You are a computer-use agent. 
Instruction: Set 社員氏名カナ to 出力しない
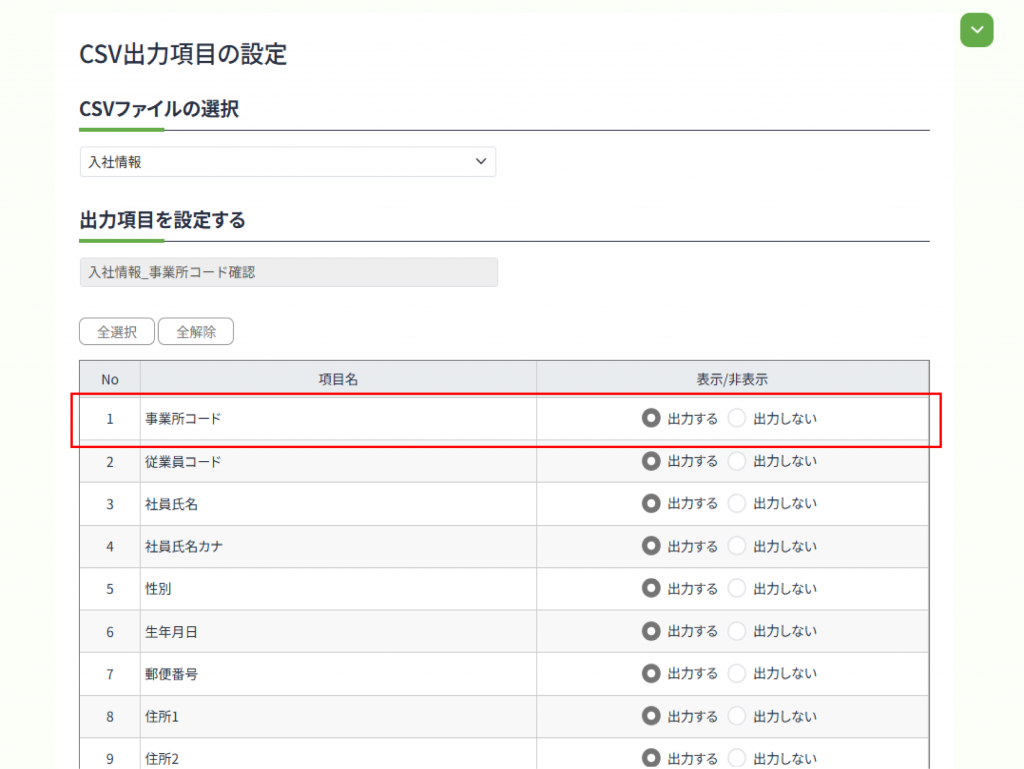738,546
